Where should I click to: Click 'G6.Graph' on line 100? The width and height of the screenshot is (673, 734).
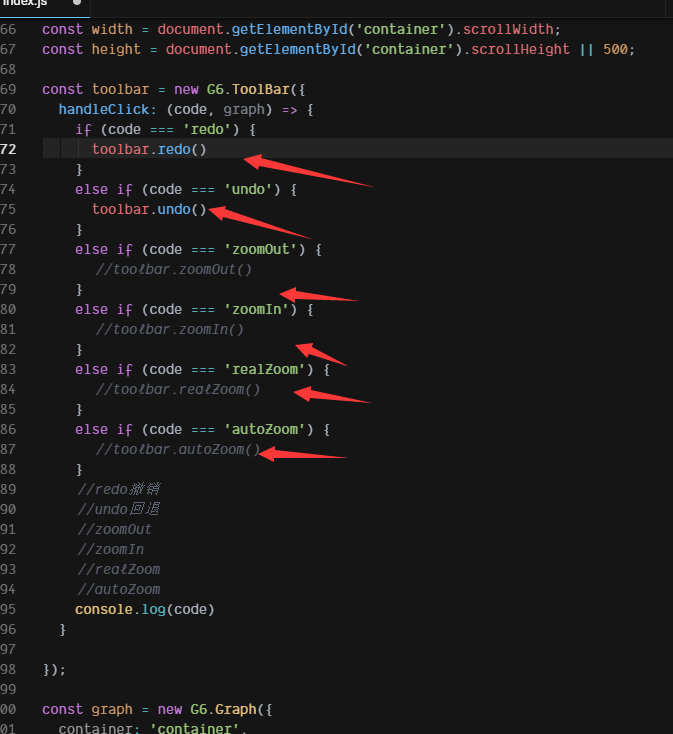(223, 710)
